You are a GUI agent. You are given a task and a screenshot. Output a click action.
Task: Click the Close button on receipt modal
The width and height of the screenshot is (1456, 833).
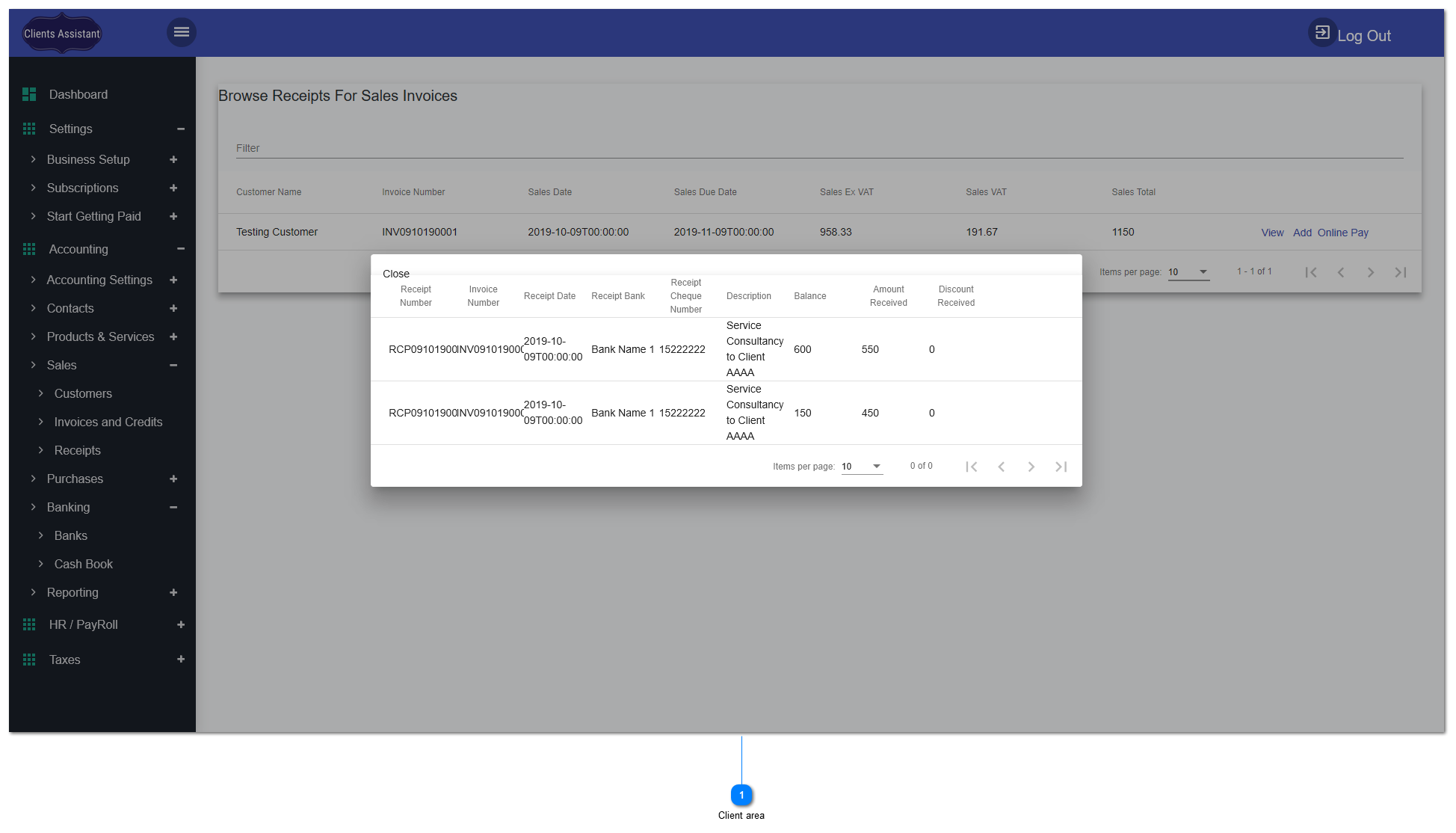[x=397, y=273]
